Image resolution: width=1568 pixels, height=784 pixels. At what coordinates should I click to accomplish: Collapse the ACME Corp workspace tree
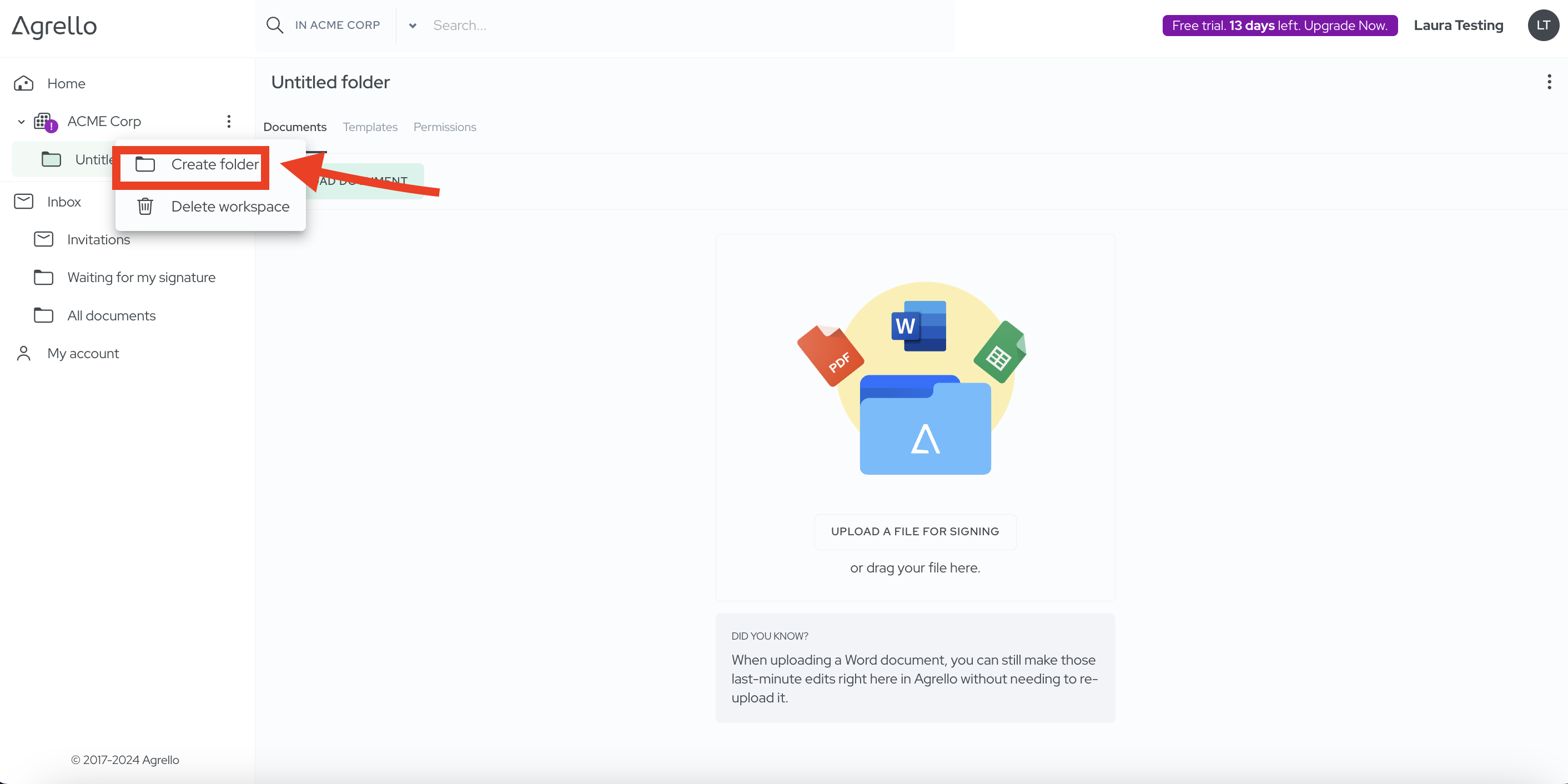[x=21, y=122]
